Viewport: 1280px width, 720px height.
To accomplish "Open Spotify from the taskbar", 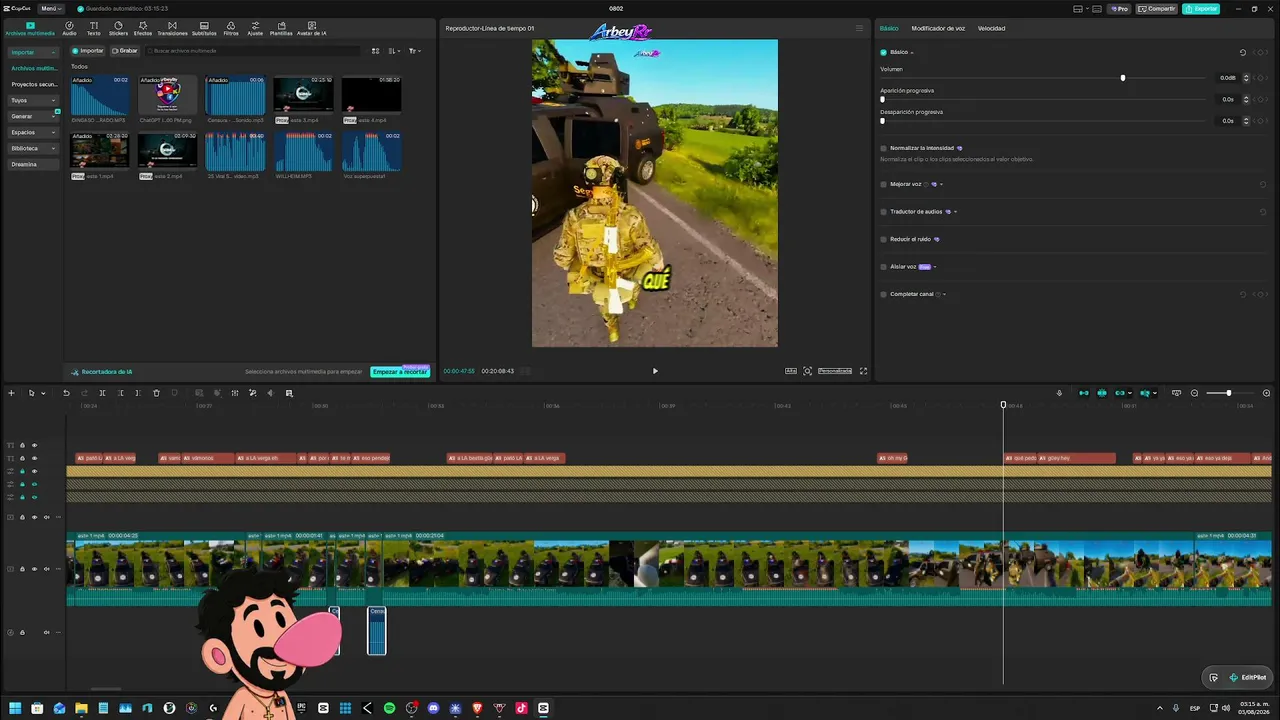I will [389, 708].
